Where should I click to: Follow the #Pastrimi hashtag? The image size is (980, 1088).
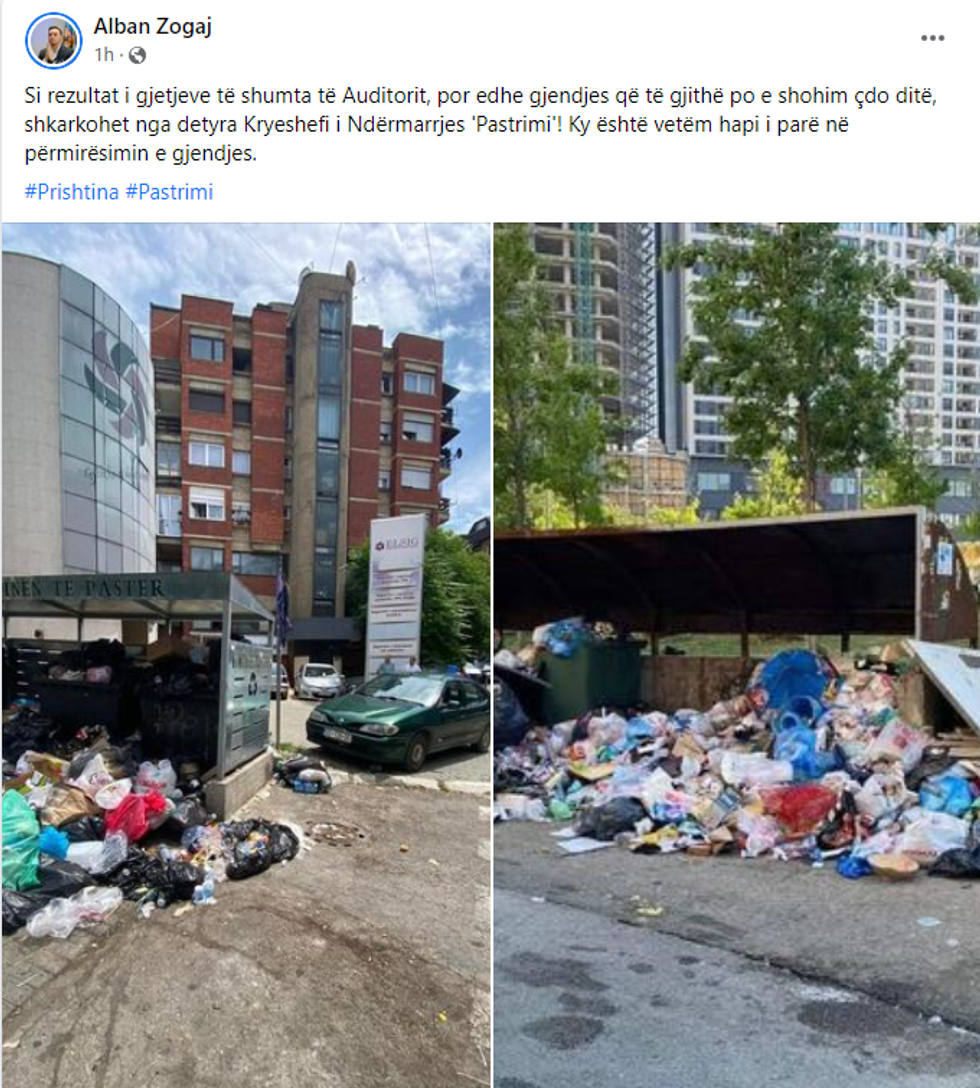click(169, 192)
